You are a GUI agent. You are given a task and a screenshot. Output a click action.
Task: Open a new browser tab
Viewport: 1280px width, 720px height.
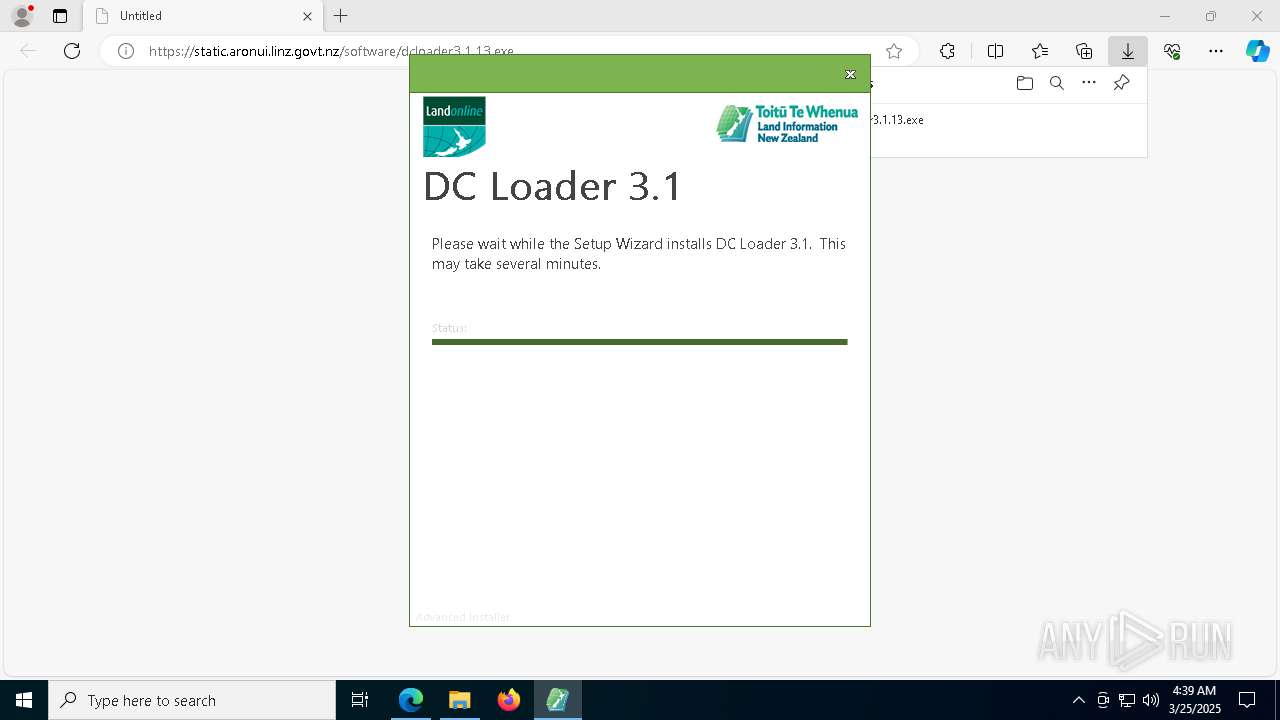click(341, 16)
